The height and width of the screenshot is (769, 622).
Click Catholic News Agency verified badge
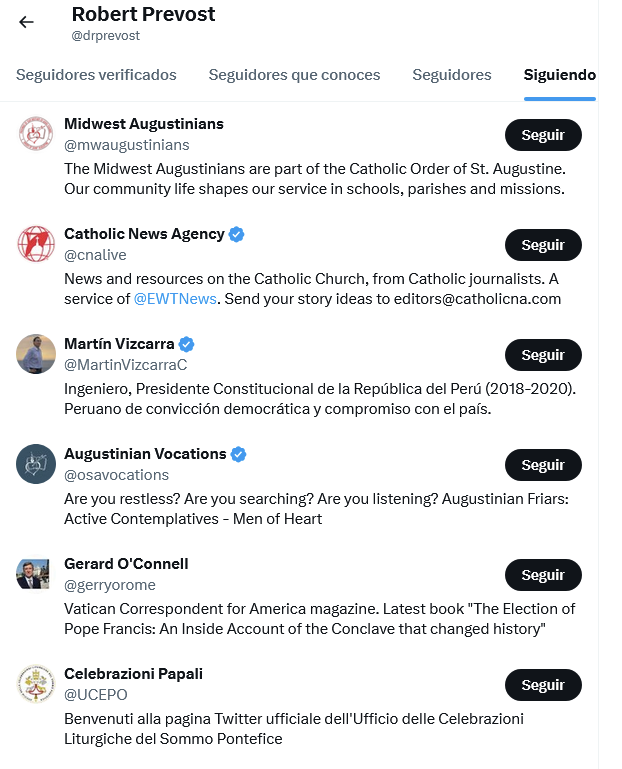[237, 234]
